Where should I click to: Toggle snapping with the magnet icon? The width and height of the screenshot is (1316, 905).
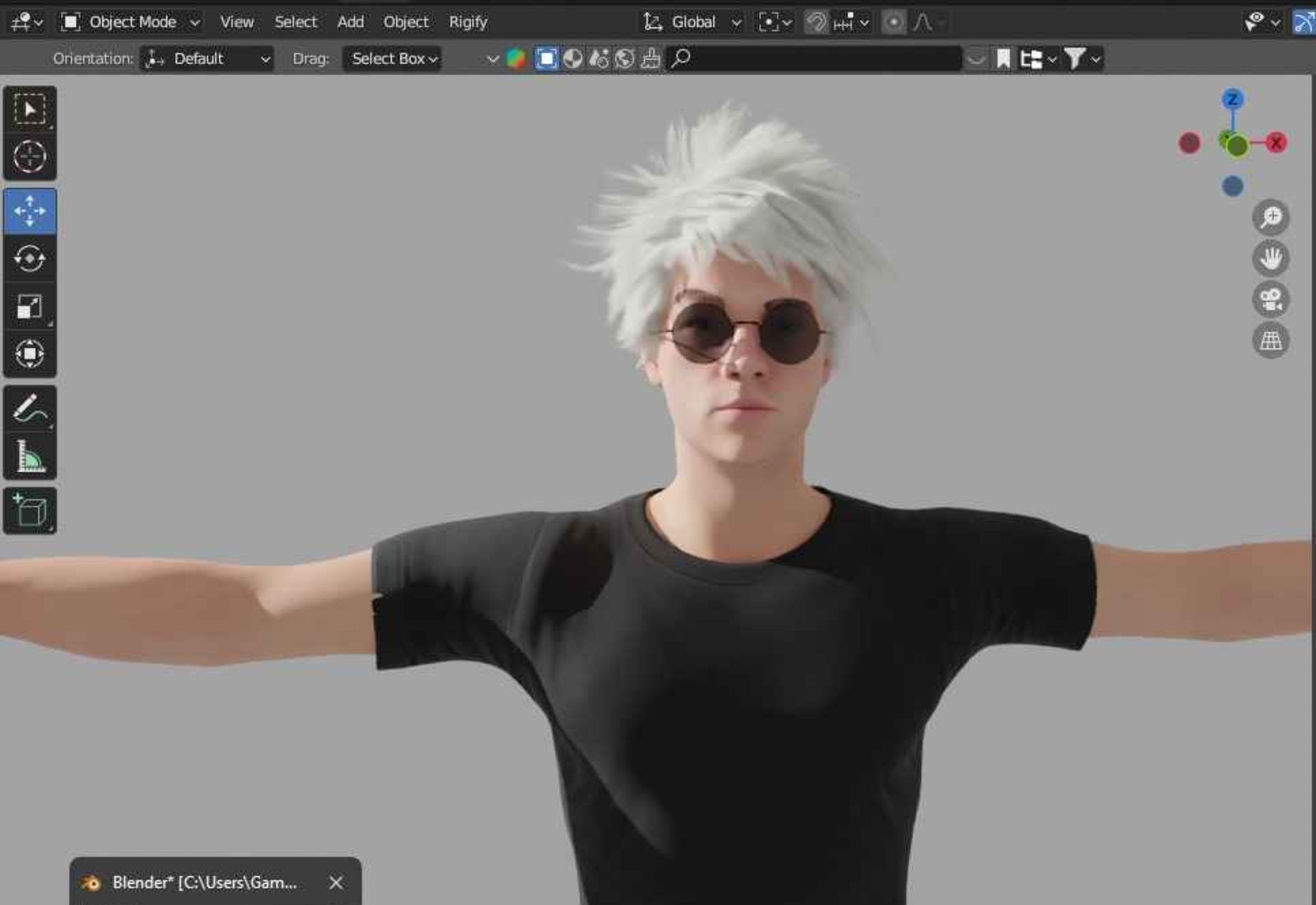point(815,21)
